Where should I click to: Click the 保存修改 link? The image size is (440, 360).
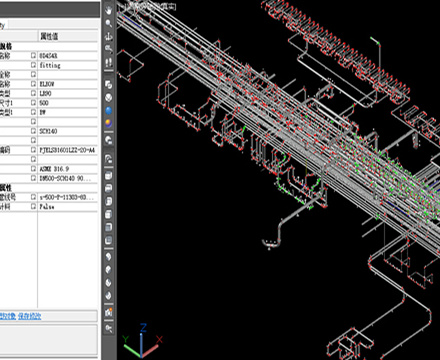(x=30, y=316)
